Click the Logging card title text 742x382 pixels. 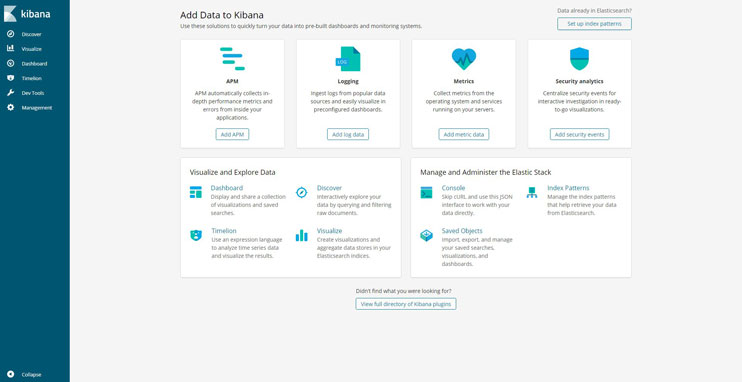[348, 81]
